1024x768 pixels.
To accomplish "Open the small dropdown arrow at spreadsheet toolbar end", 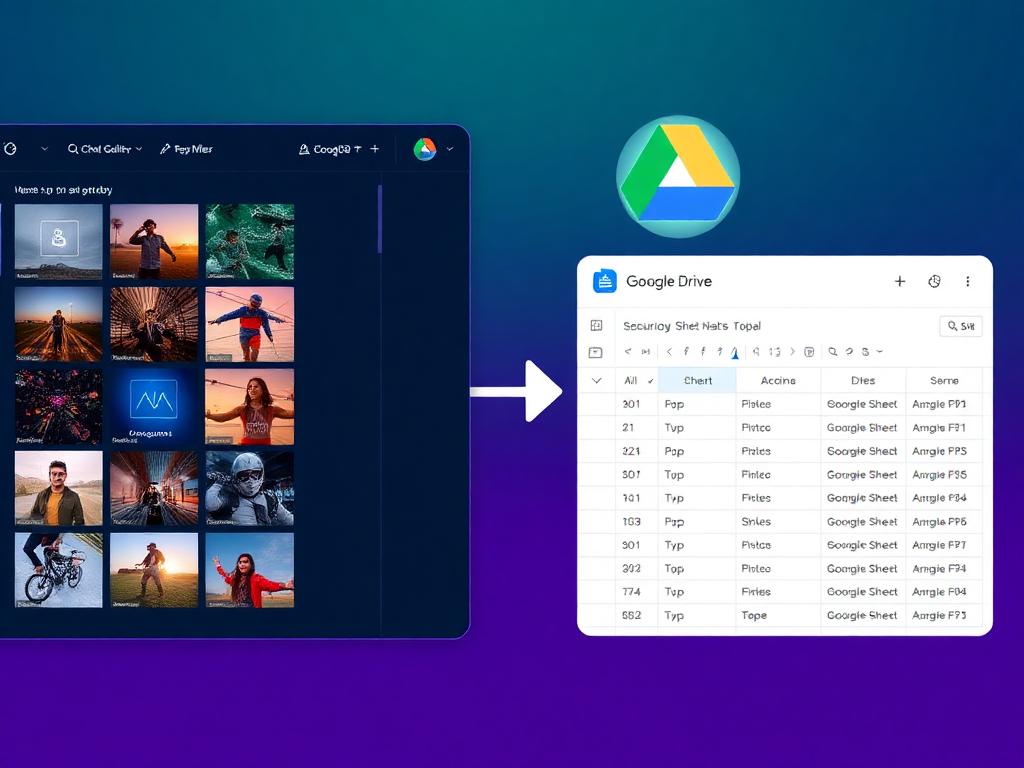I will [x=880, y=352].
